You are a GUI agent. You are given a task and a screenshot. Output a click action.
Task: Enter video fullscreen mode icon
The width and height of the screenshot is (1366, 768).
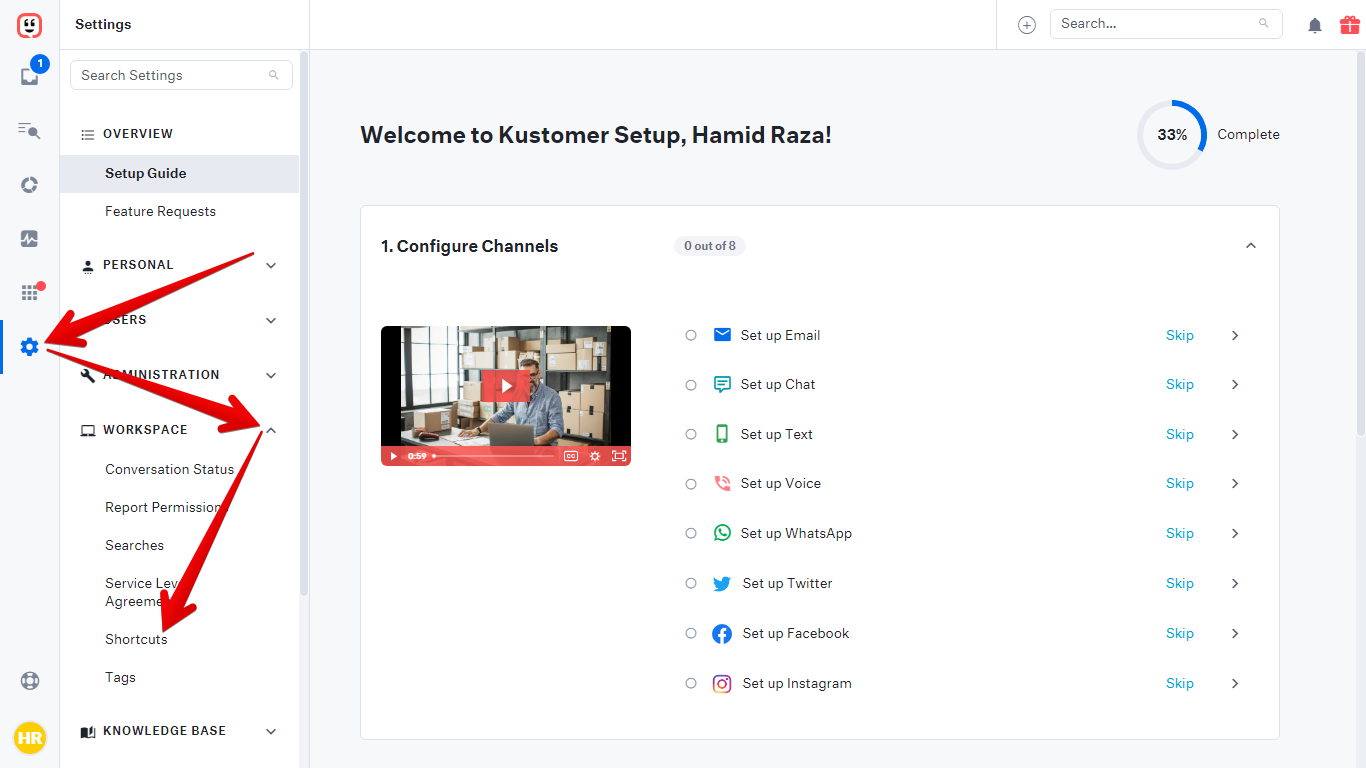click(x=619, y=456)
